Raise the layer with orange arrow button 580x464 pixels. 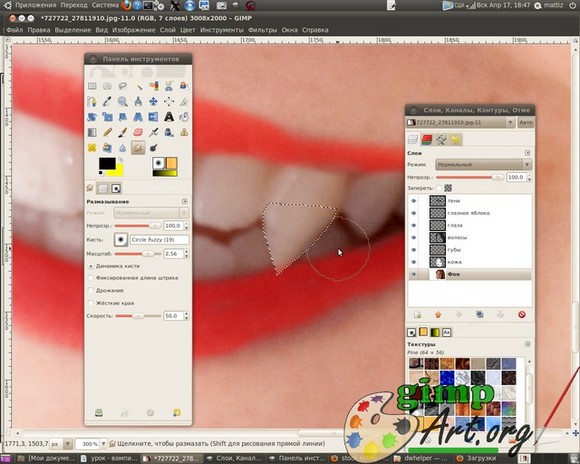click(438, 315)
